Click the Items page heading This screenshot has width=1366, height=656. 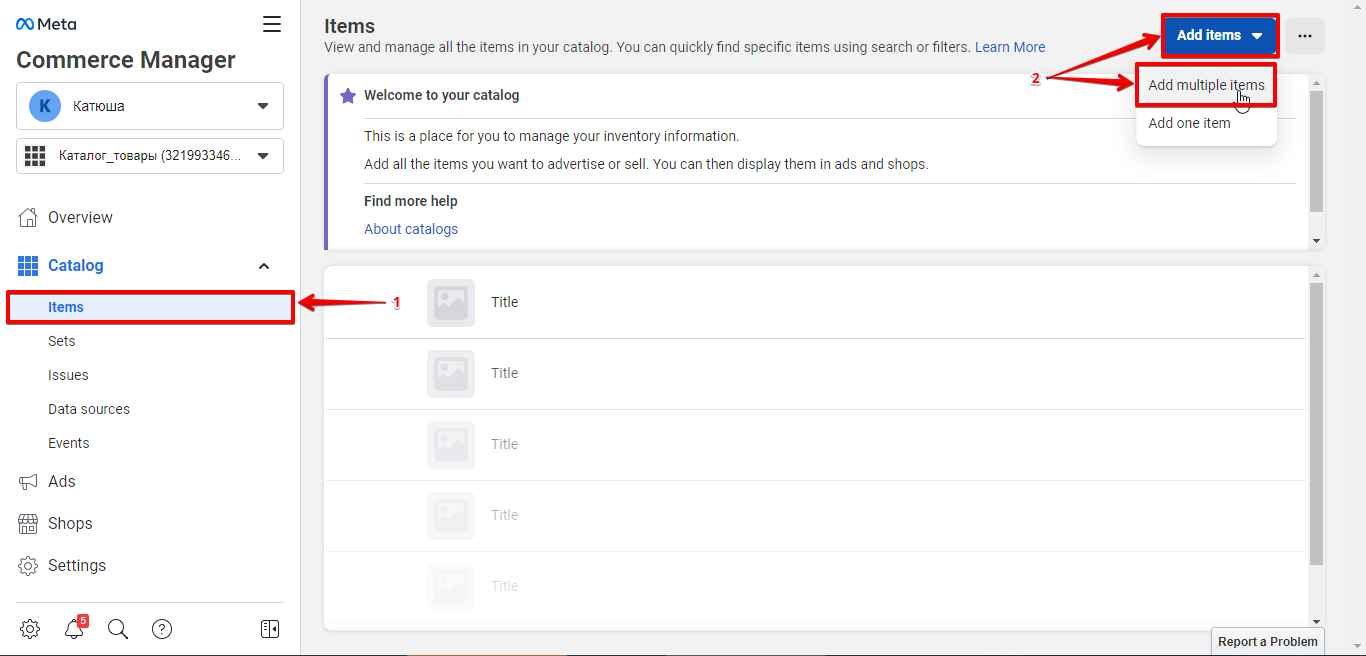pyautogui.click(x=350, y=26)
